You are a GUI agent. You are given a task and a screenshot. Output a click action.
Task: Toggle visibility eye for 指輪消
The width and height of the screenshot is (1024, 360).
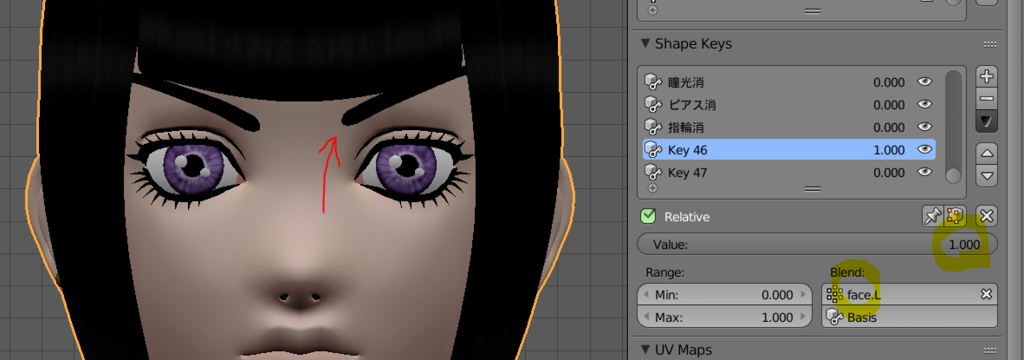[924, 126]
